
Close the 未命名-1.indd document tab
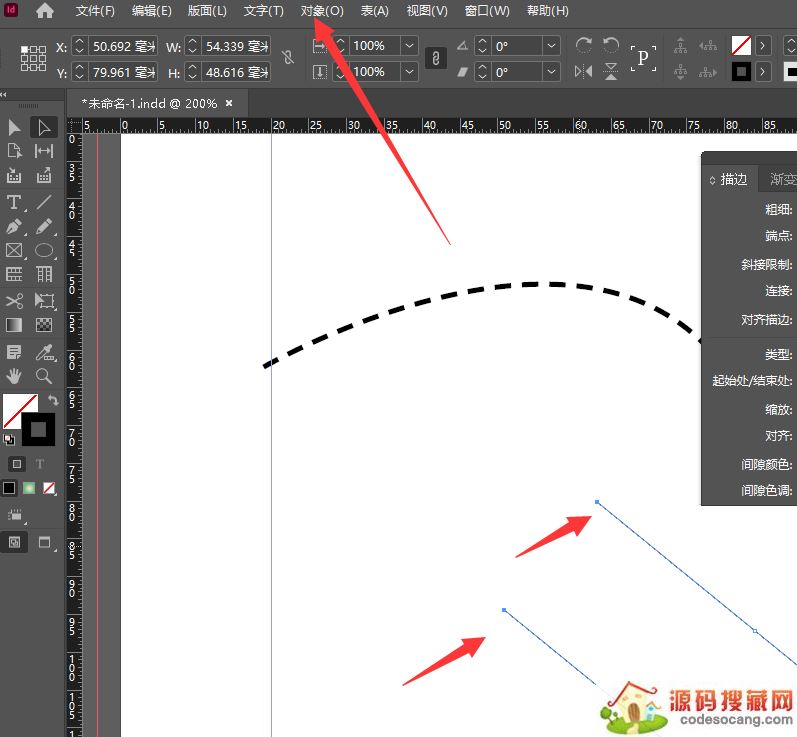tap(229, 103)
